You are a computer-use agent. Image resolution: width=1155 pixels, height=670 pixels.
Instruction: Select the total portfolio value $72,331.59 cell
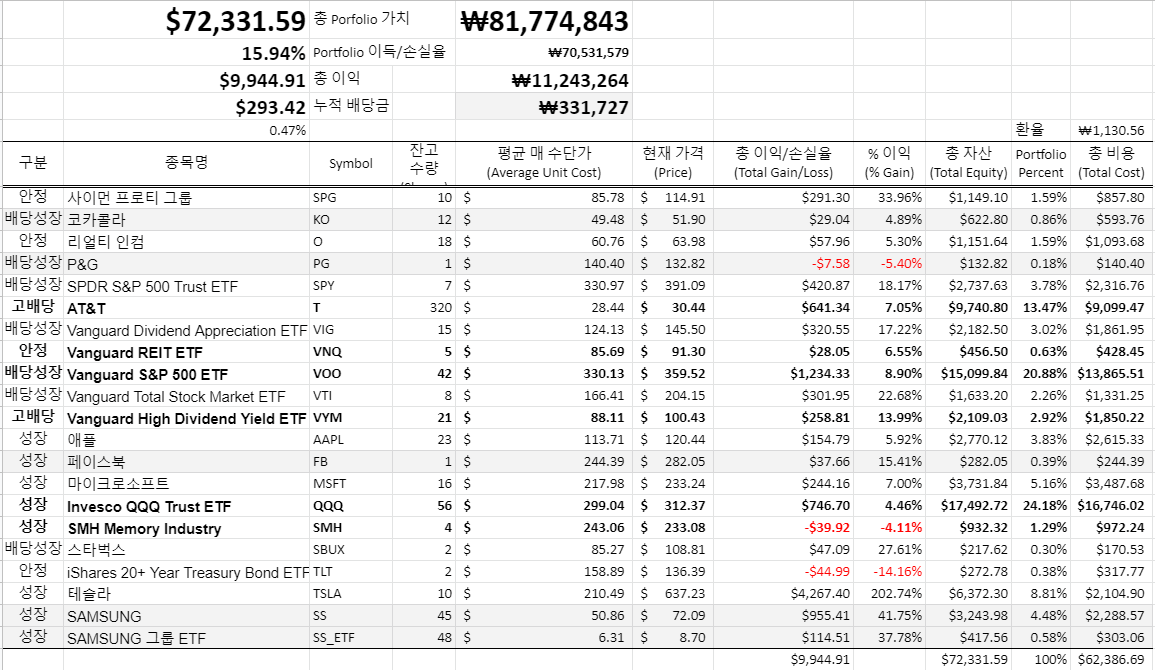point(186,21)
